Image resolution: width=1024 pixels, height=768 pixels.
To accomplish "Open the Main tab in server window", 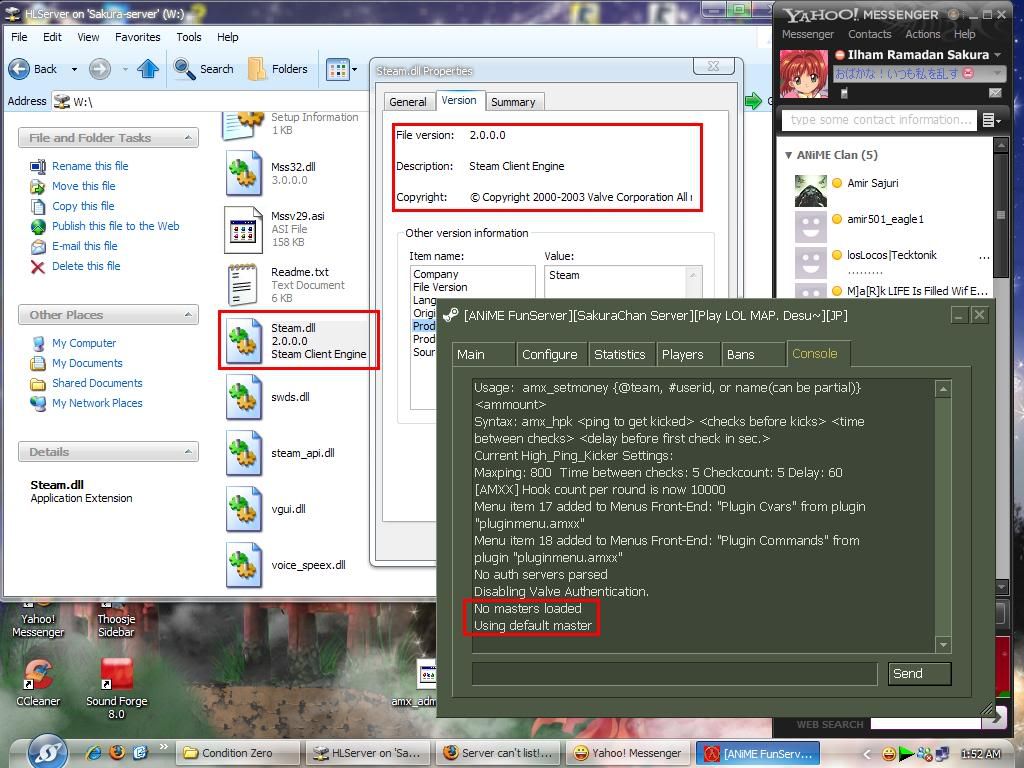I will pyautogui.click(x=484, y=355).
